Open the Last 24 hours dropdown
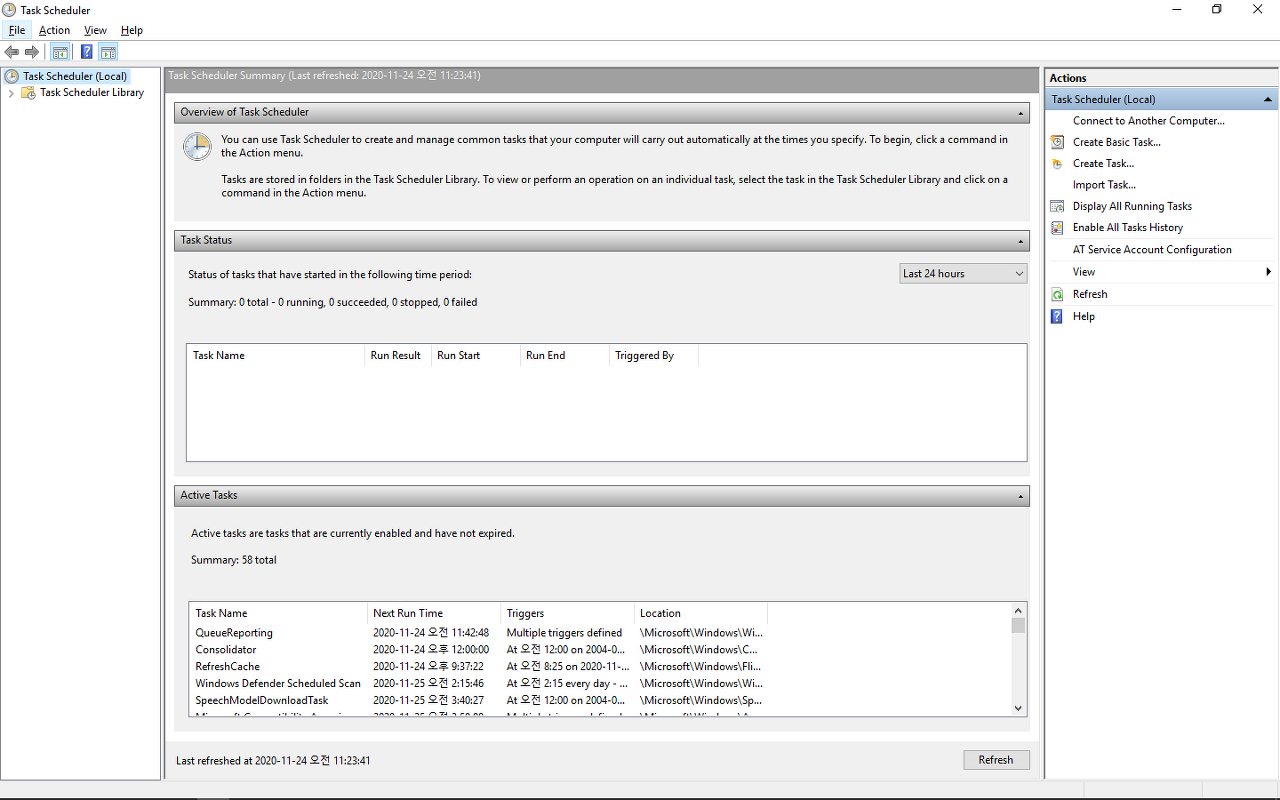 coord(963,273)
